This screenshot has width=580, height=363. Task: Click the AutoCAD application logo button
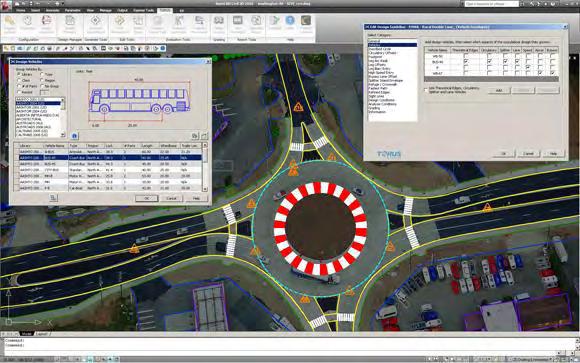click(x=6, y=5)
